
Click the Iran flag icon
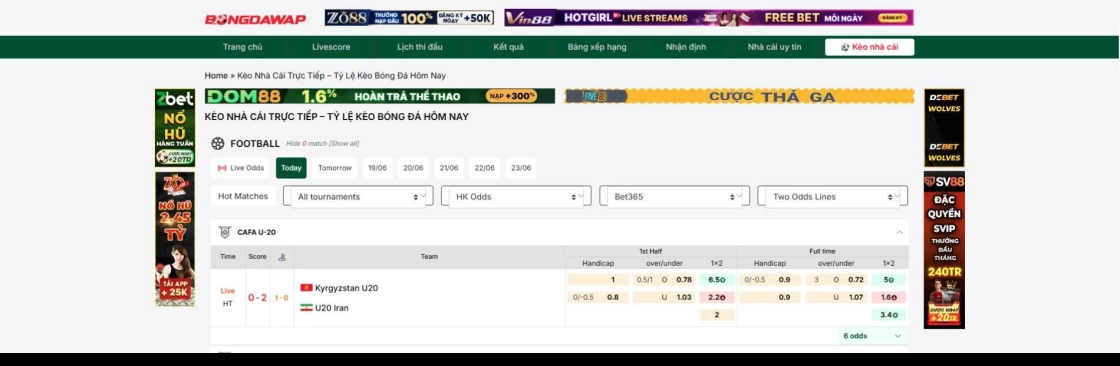(306, 308)
